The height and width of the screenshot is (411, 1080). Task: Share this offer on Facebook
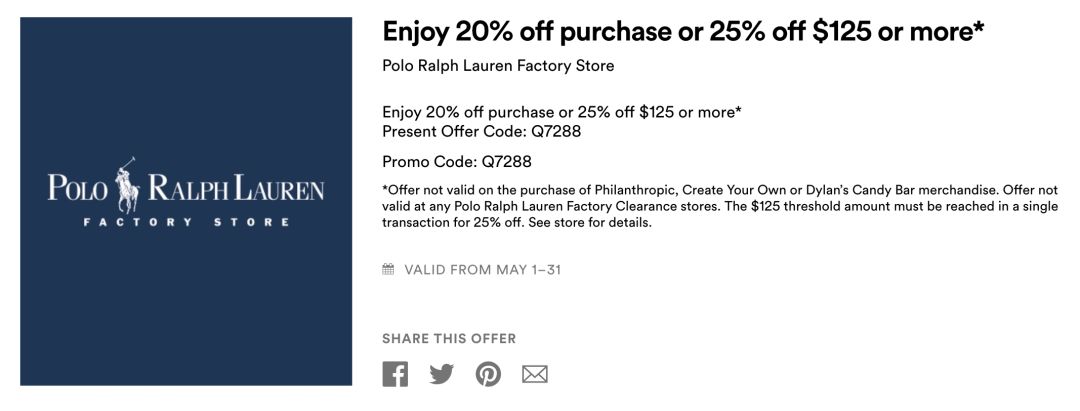[x=395, y=374]
